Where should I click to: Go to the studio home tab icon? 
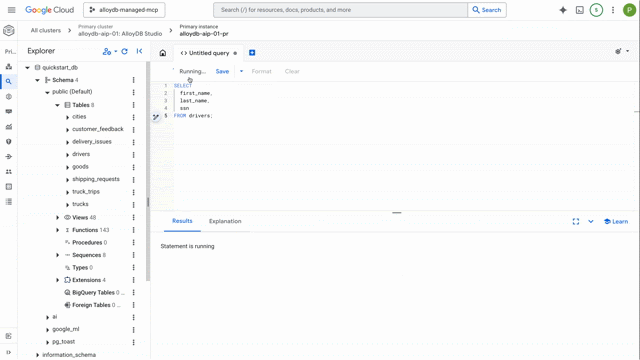point(162,53)
